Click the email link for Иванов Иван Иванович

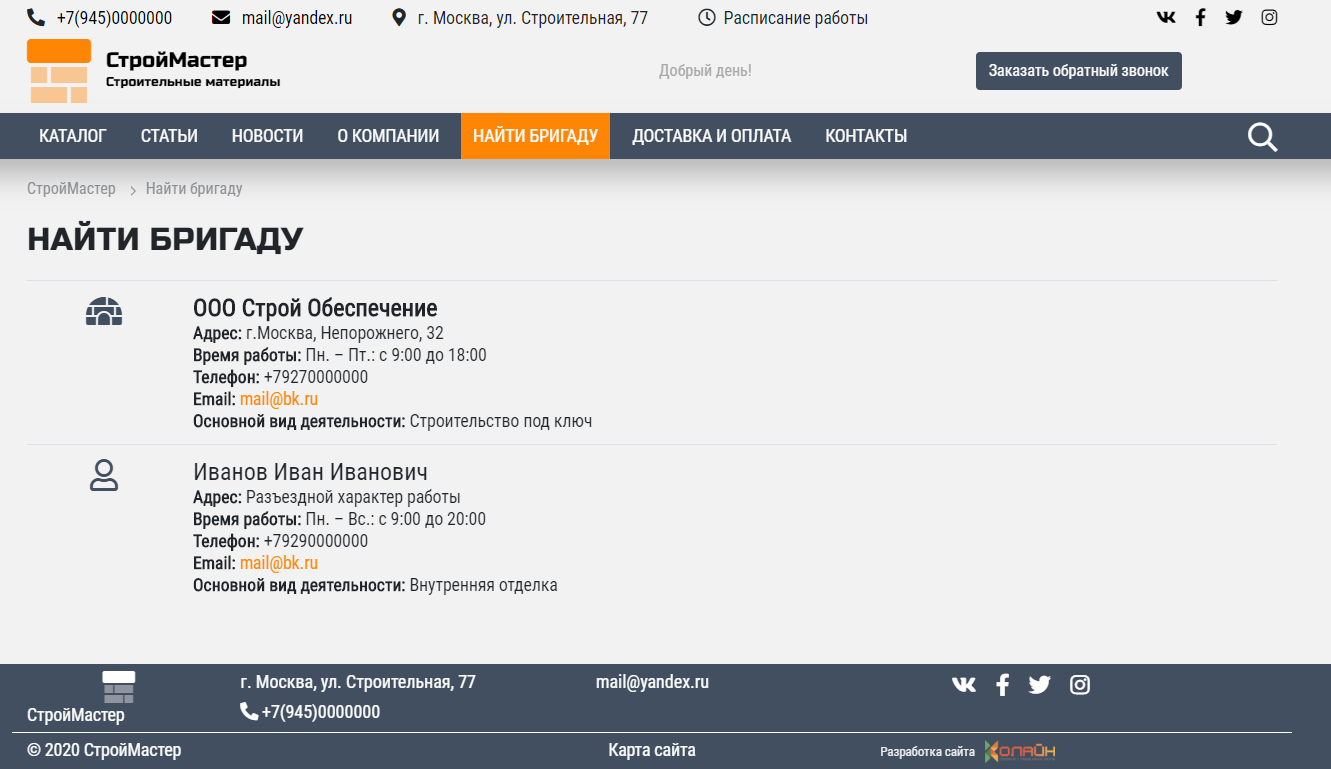(x=279, y=564)
